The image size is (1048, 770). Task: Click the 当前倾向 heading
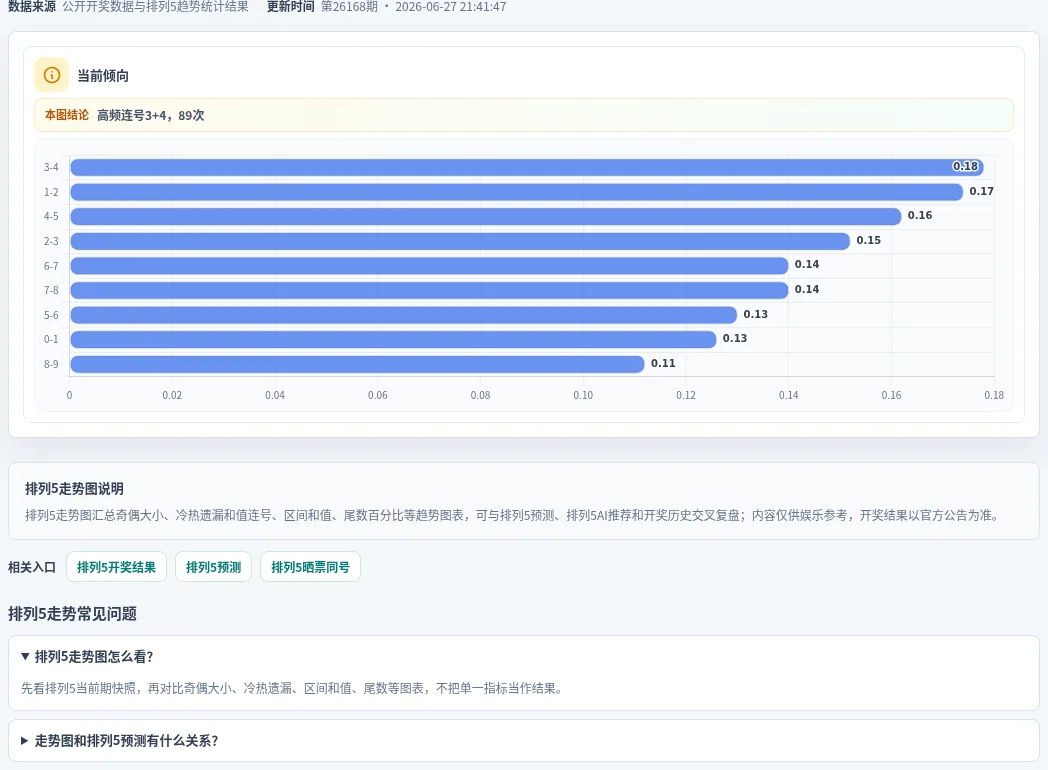(103, 76)
